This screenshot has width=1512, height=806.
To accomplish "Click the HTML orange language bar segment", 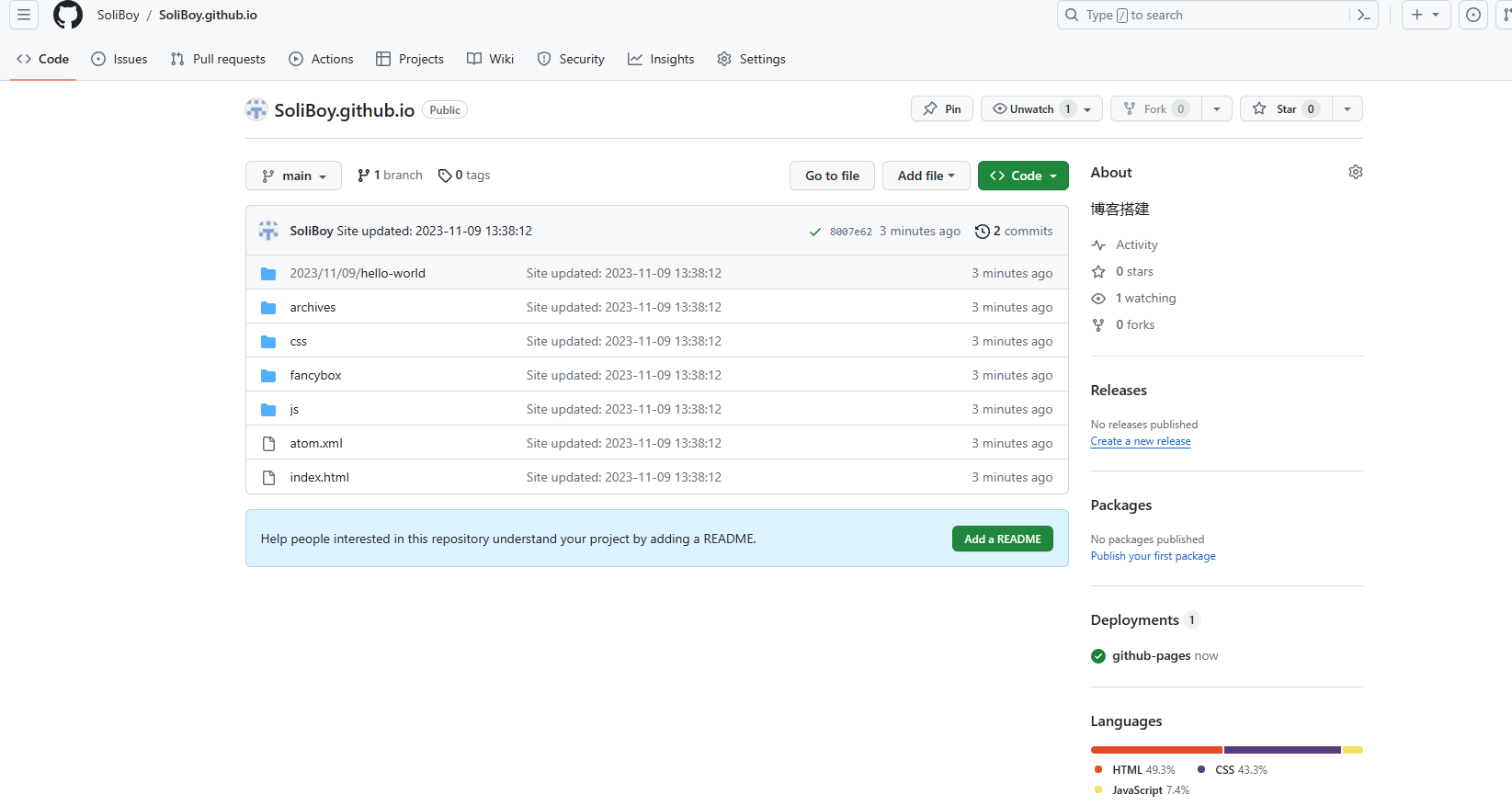I will click(x=1156, y=750).
